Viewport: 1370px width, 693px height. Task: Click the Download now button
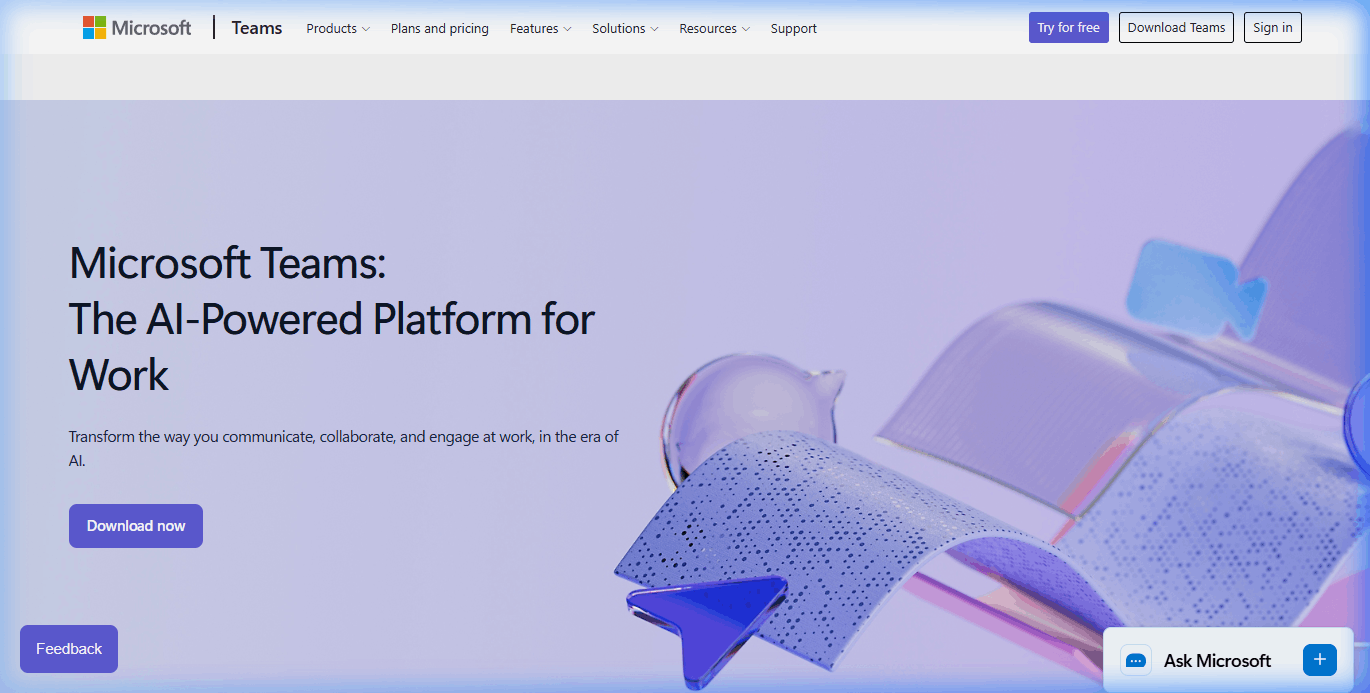(x=136, y=526)
